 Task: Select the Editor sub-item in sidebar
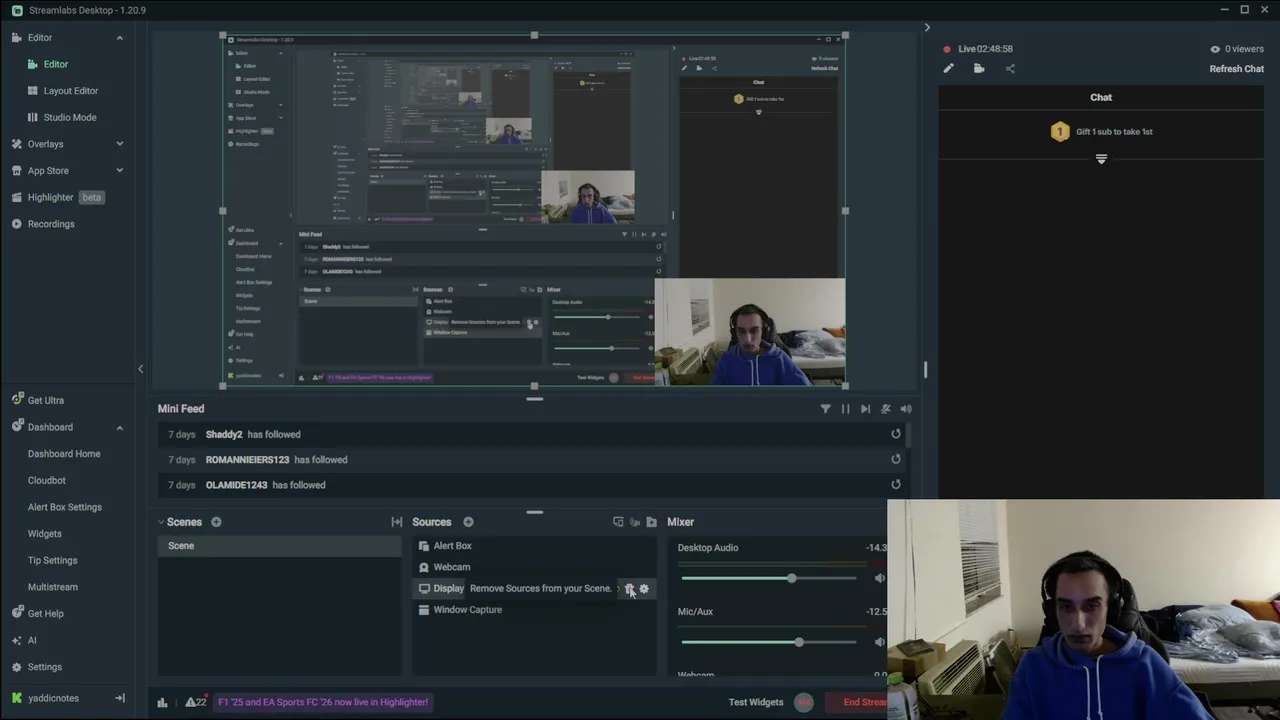56,64
